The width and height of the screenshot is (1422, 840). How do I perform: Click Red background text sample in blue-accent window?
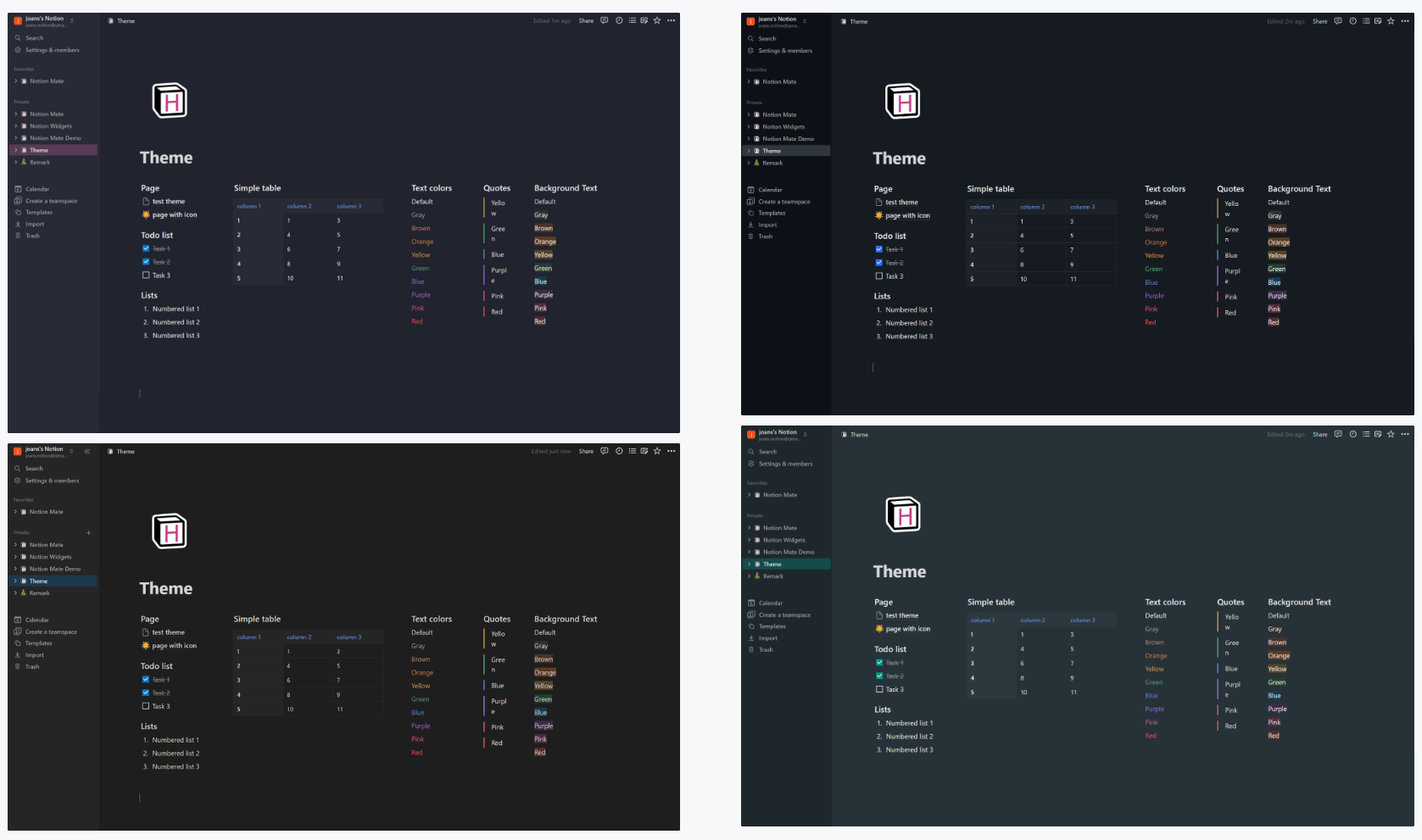540,753
